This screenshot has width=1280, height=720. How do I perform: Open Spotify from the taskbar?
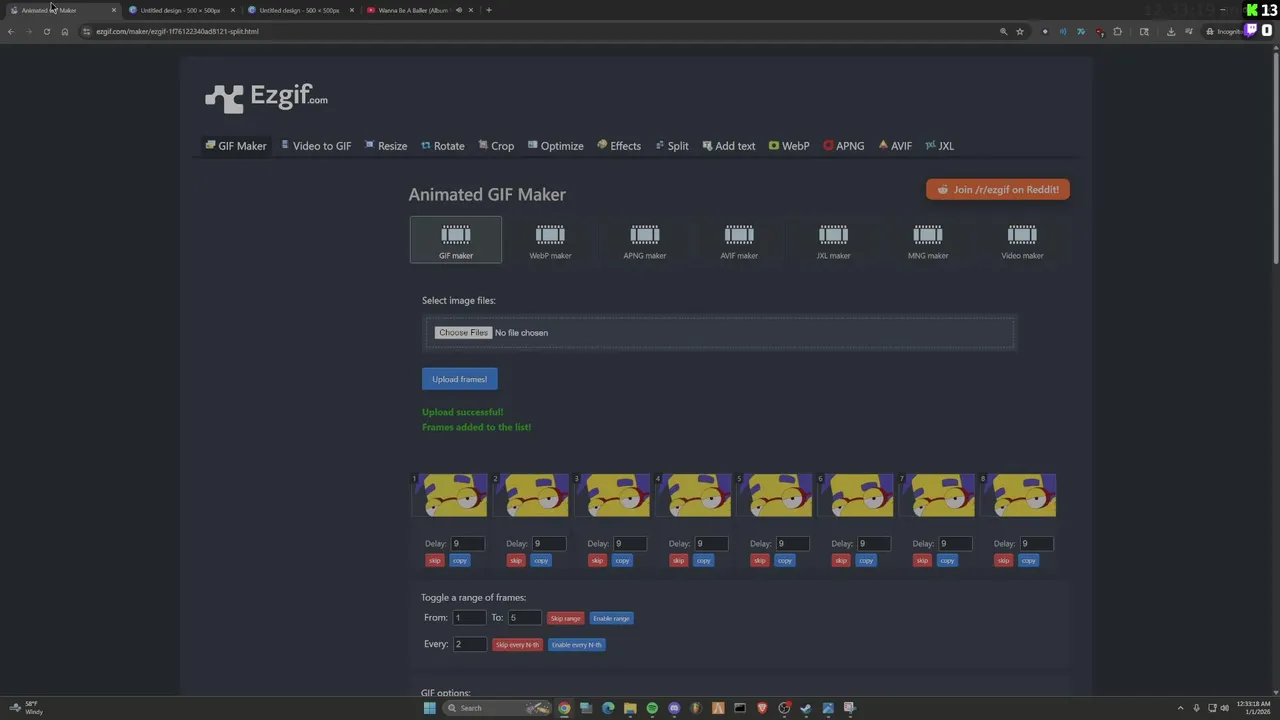[652, 708]
